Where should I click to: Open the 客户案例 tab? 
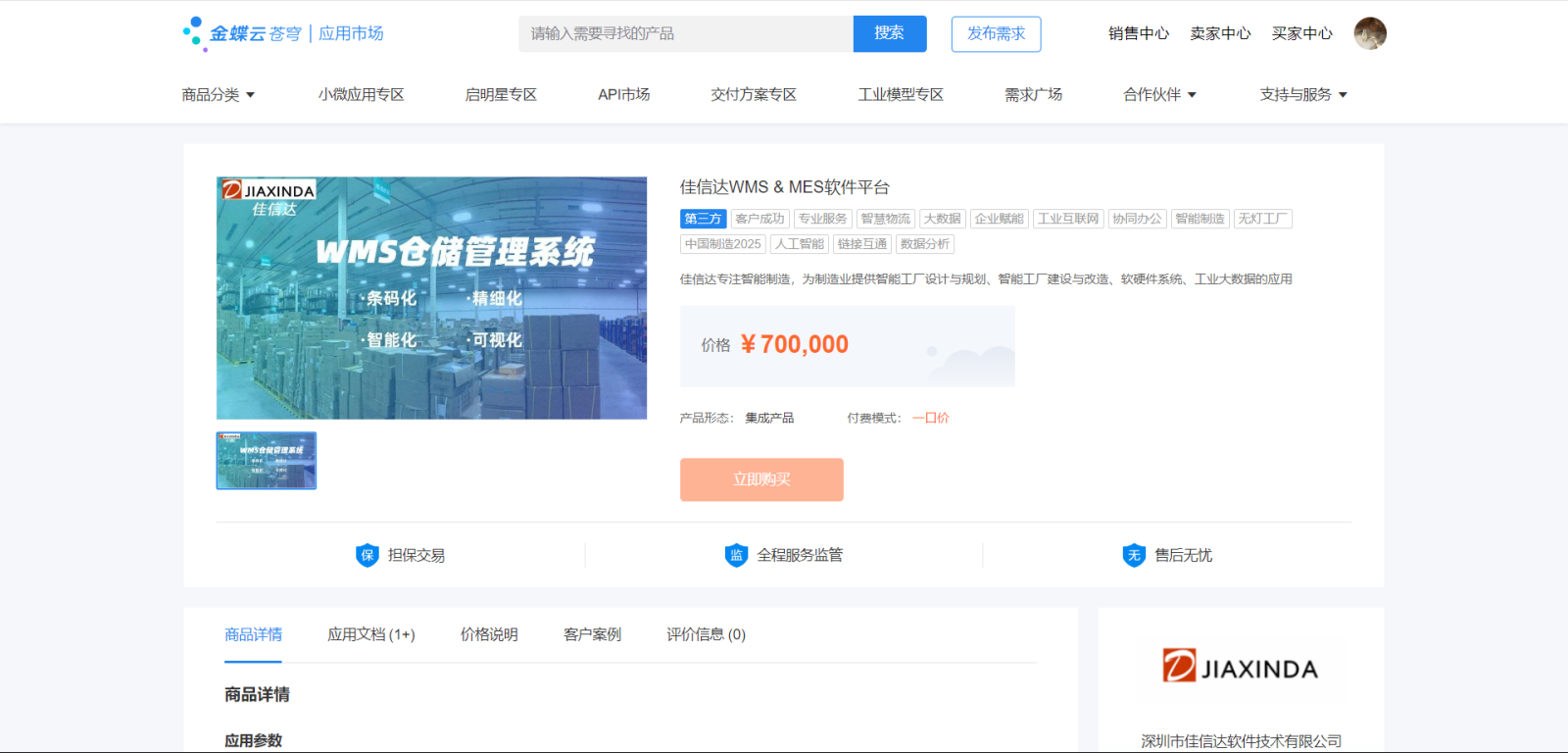[x=592, y=634]
